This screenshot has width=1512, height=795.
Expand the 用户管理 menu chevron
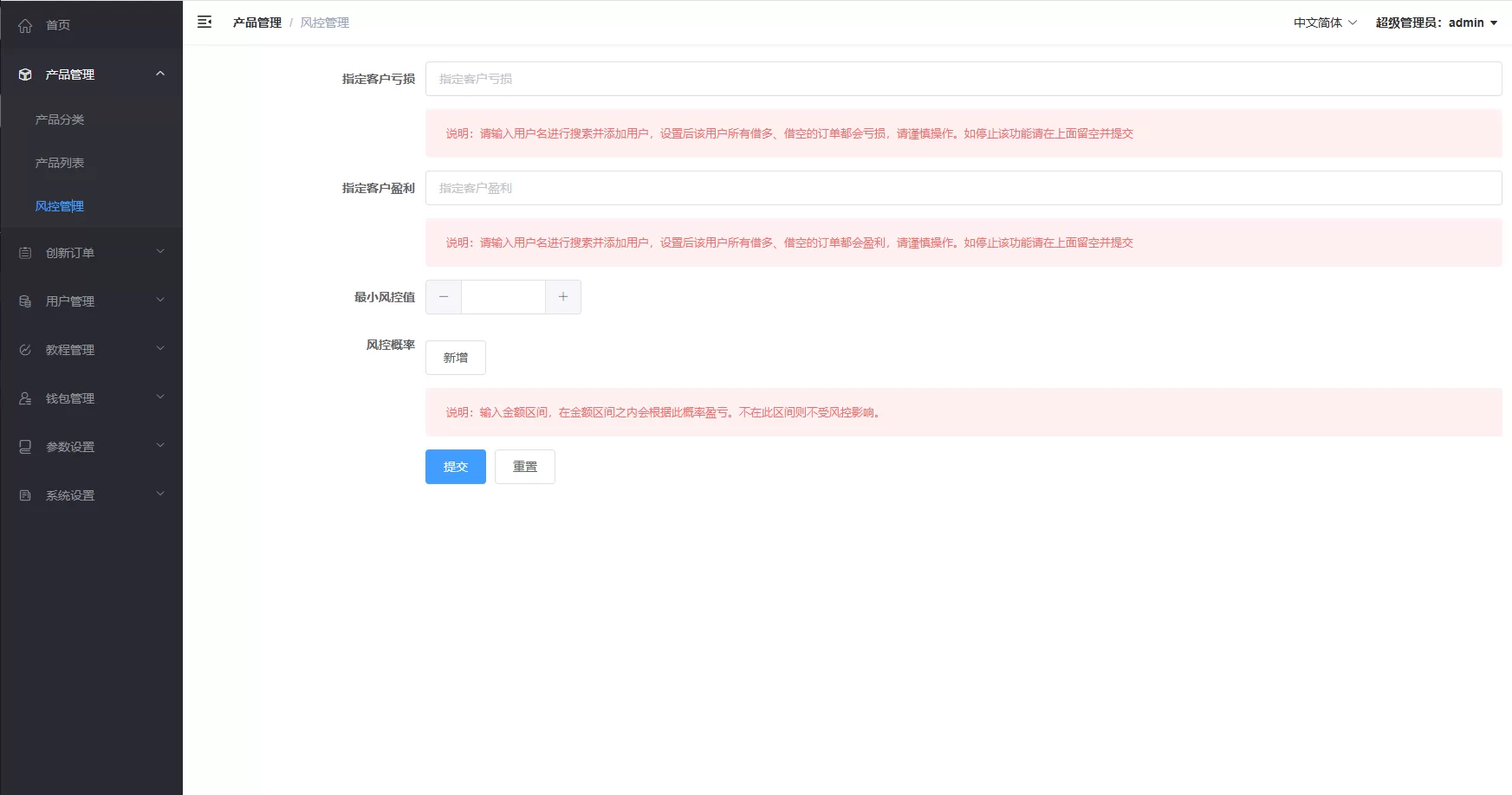tap(159, 300)
